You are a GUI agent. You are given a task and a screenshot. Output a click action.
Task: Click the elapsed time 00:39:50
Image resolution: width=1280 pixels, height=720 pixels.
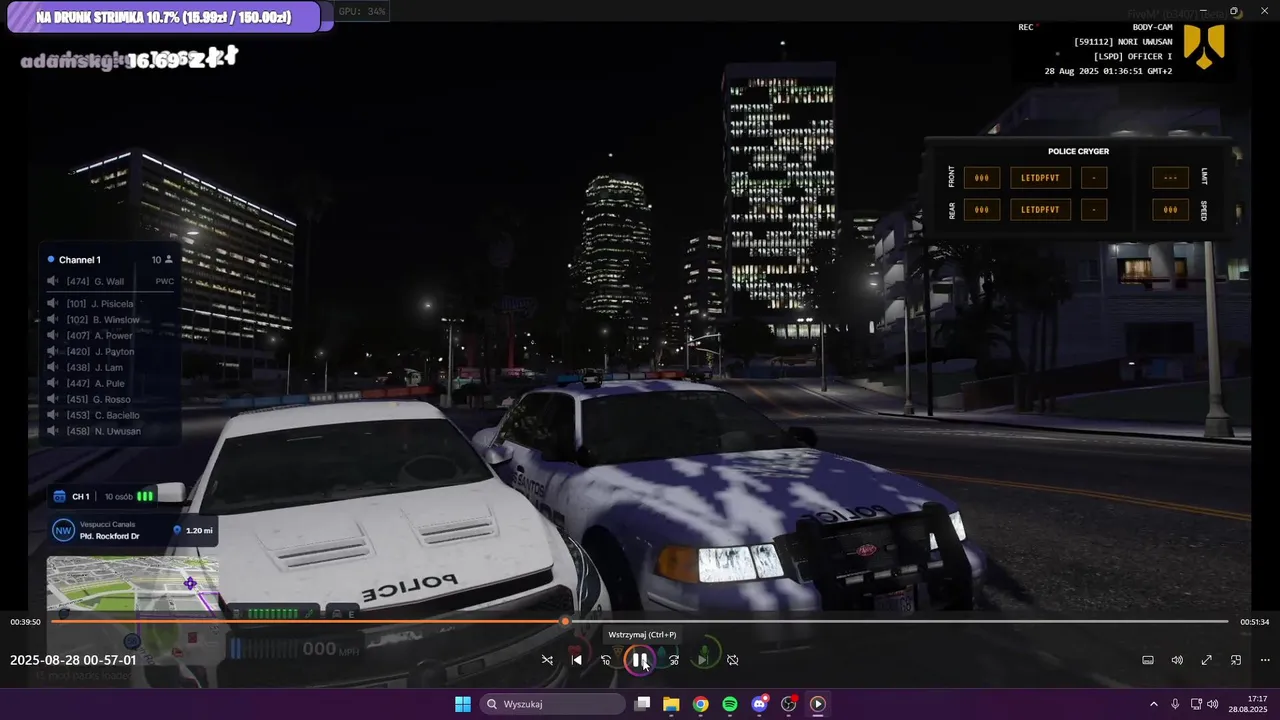pos(25,622)
